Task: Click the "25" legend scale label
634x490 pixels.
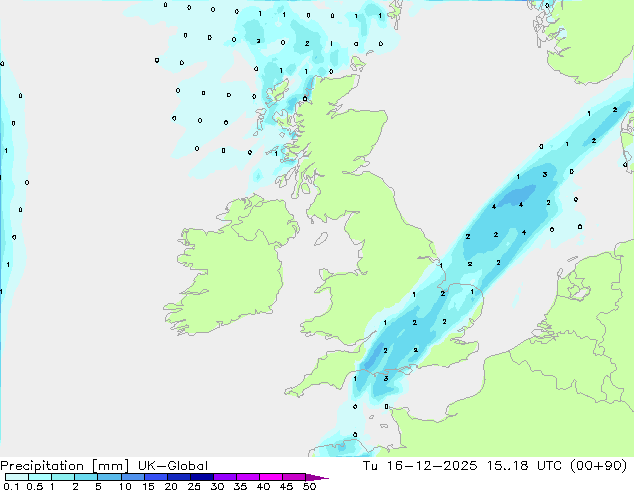Action: [x=194, y=486]
